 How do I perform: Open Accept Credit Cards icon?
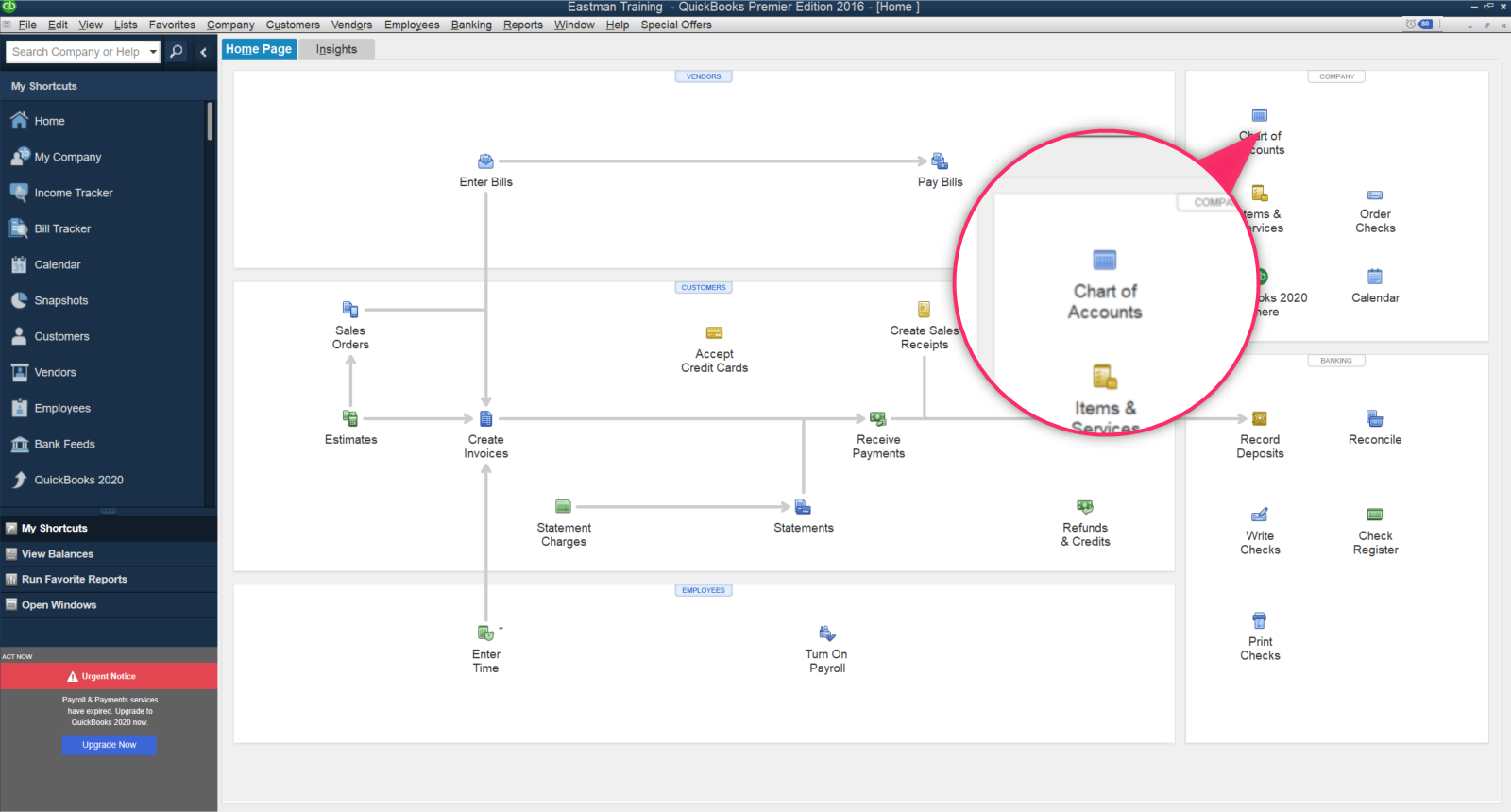click(x=714, y=332)
